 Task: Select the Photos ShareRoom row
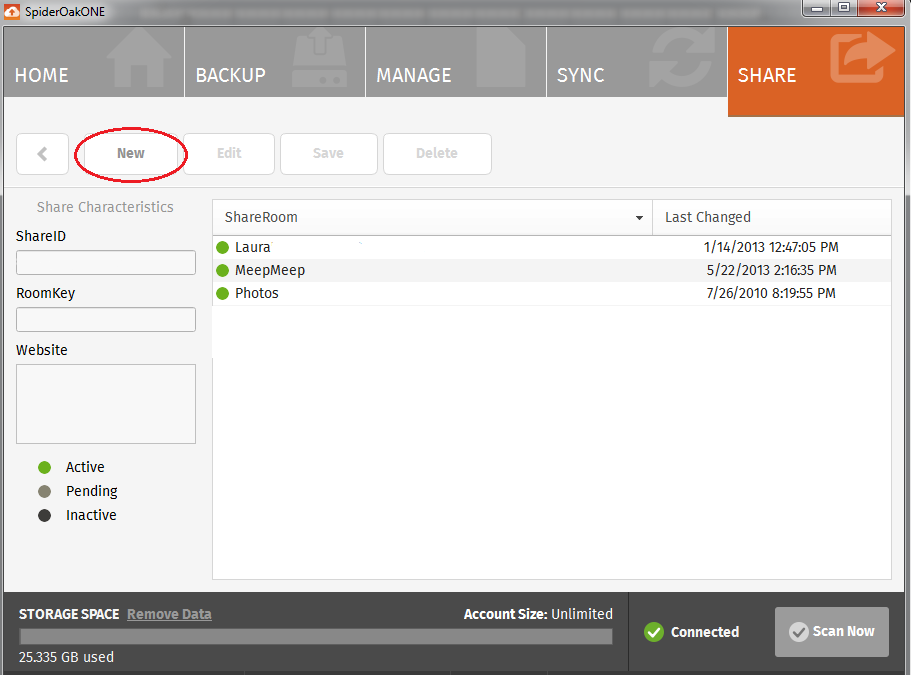pos(551,293)
